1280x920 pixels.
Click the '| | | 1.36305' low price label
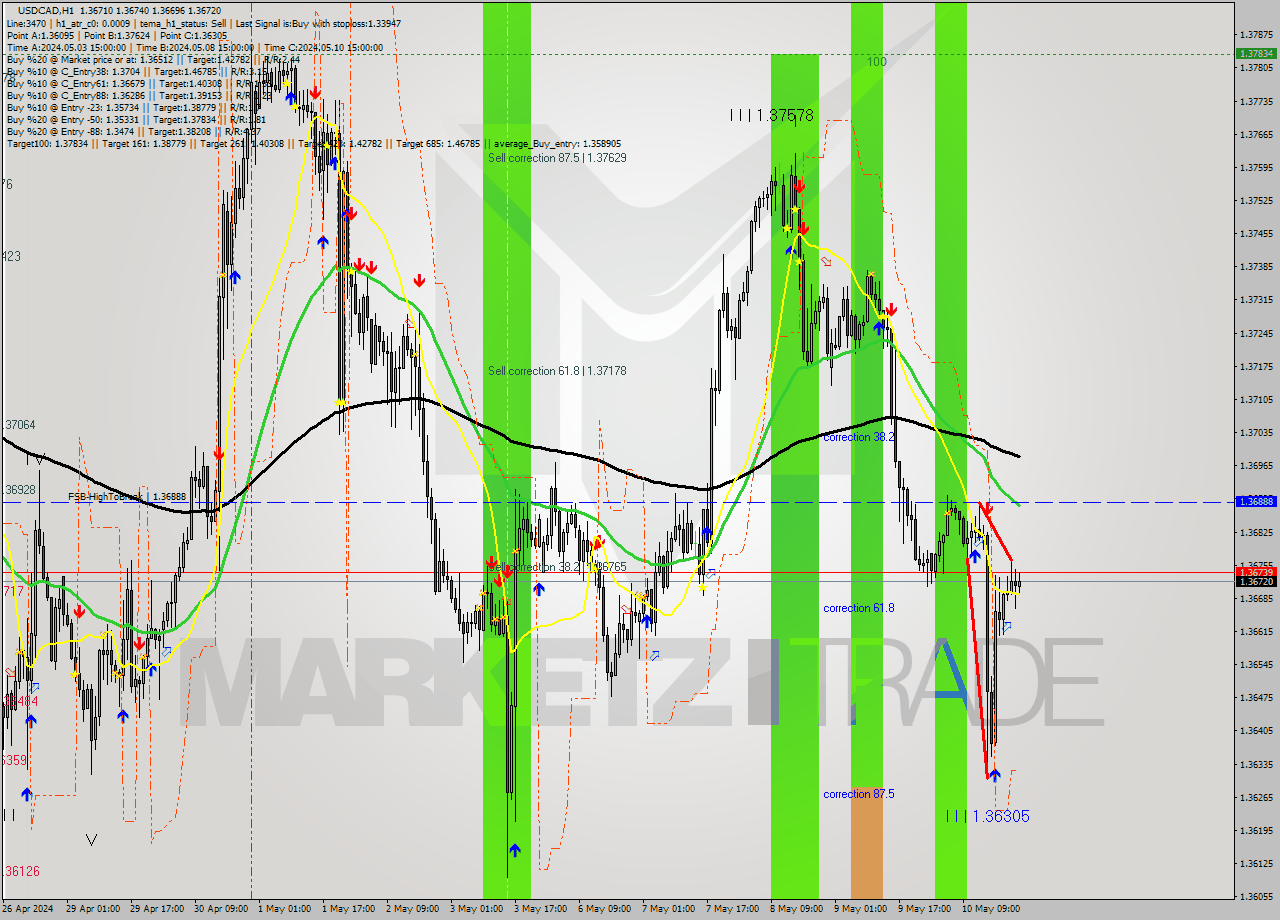[x=987, y=816]
